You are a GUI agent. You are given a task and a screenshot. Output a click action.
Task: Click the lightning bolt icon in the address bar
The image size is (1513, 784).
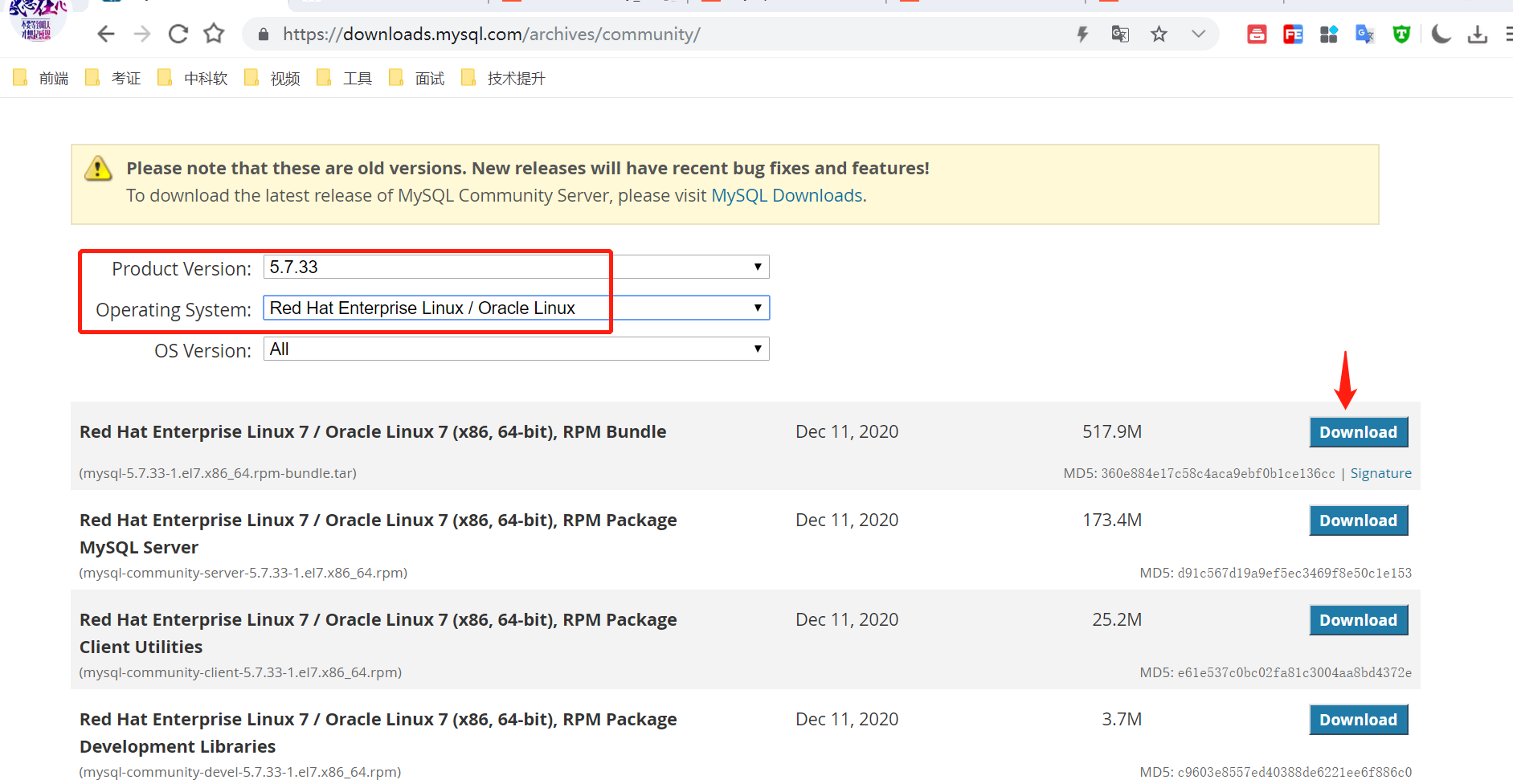(x=1082, y=34)
